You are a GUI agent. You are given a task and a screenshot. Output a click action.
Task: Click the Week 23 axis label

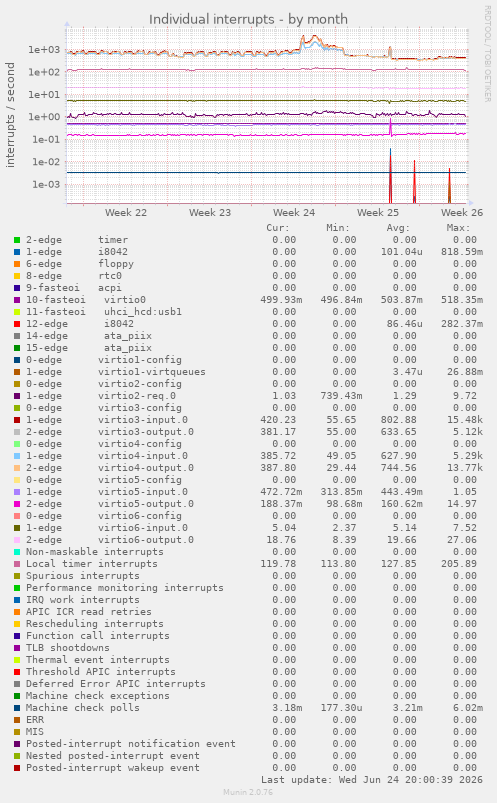coord(210,213)
